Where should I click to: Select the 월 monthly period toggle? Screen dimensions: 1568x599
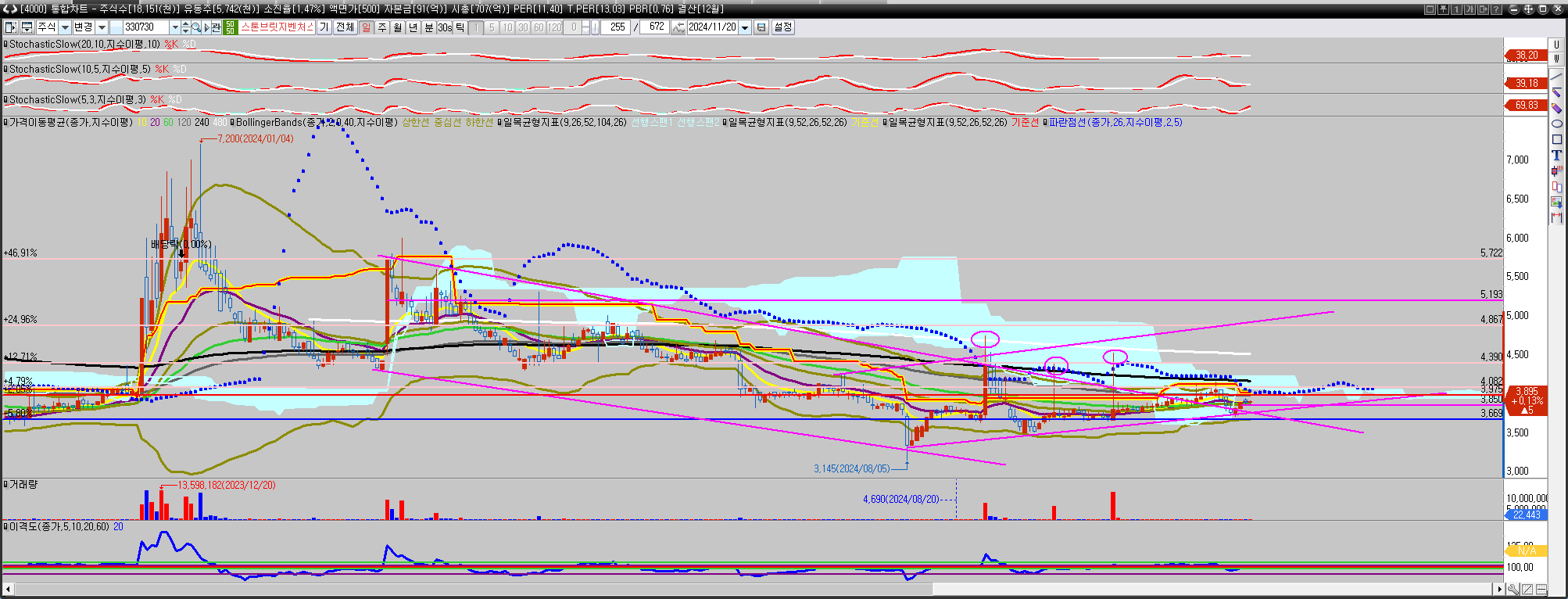[397, 27]
